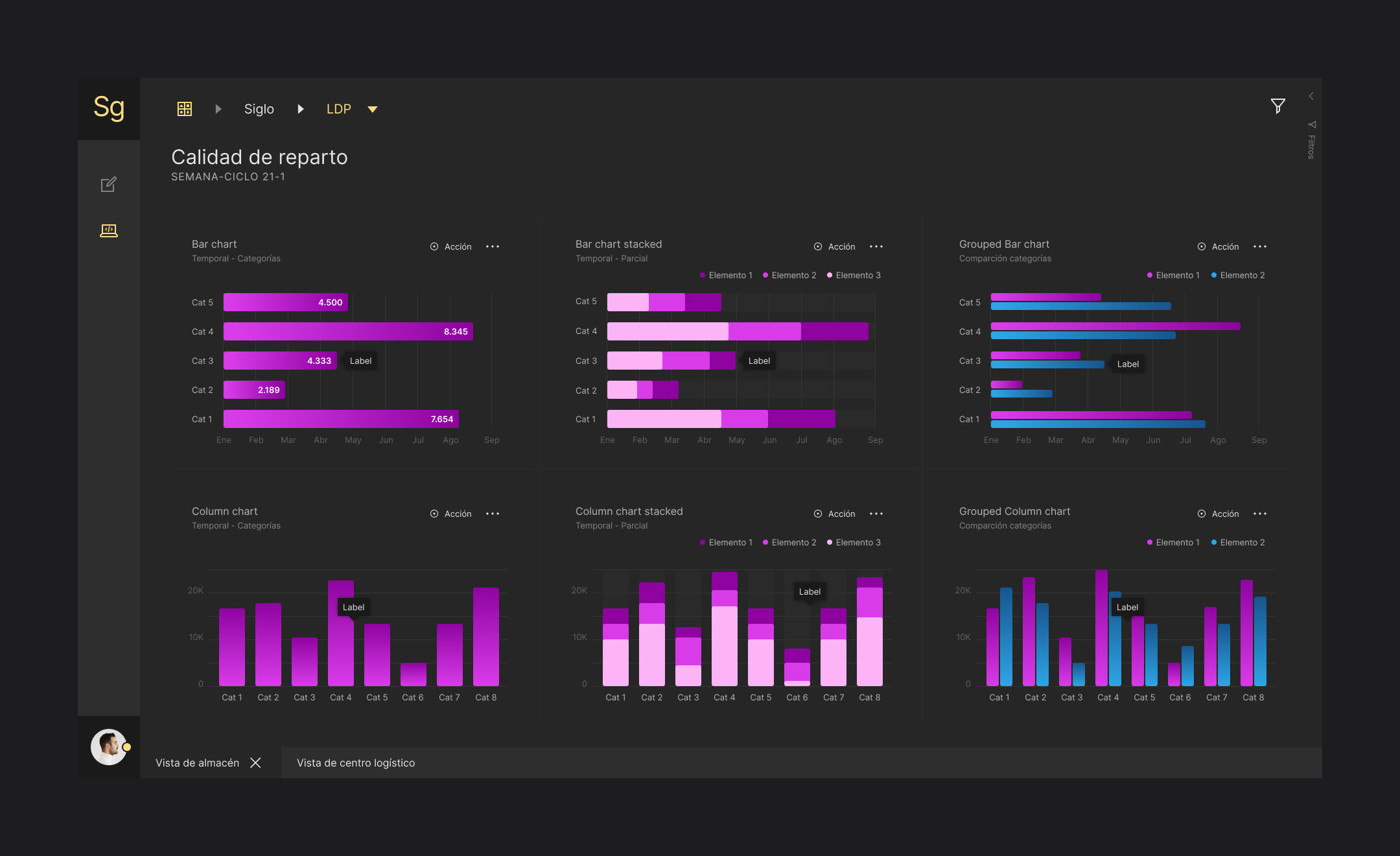
Task: Collapse the Filtros side panel chevron
Action: point(1311,96)
